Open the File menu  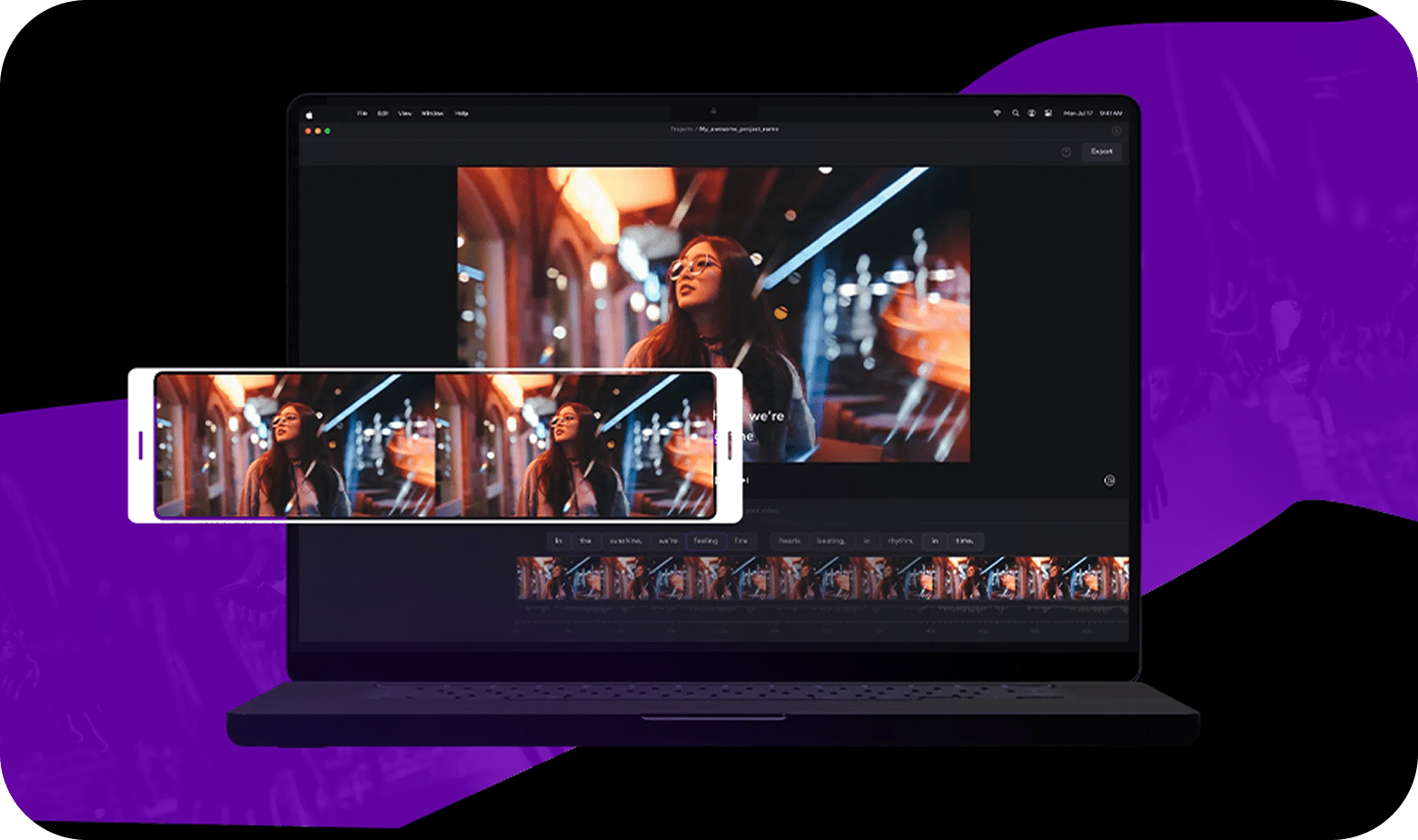362,114
